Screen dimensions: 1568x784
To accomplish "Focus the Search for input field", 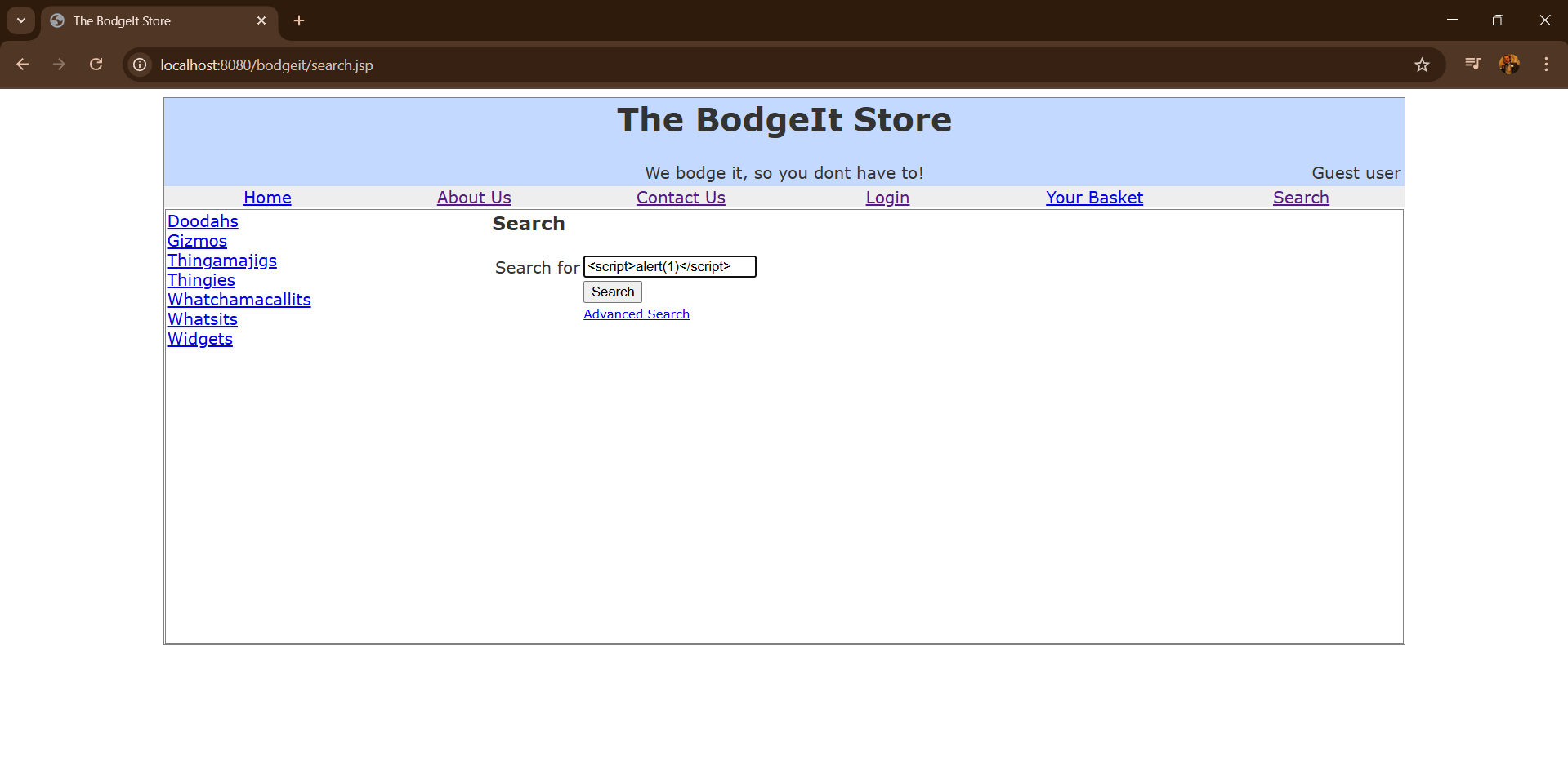I will click(x=670, y=267).
